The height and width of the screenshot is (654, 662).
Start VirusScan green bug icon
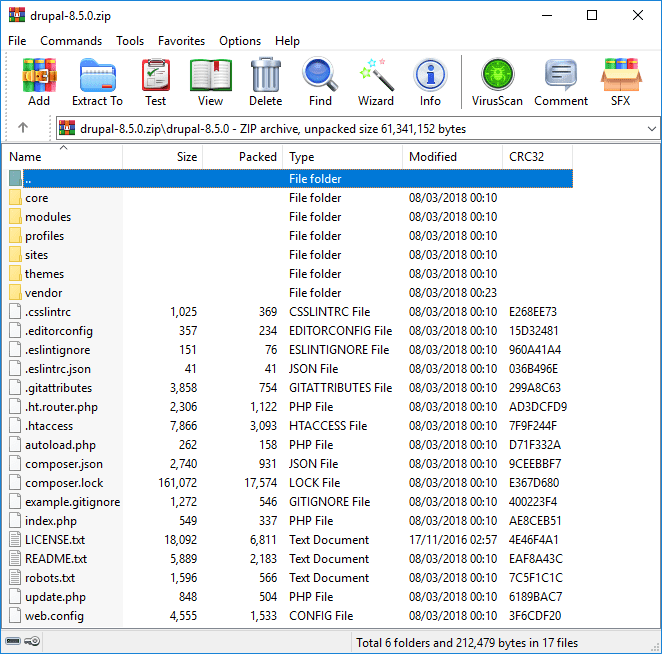coord(497,75)
